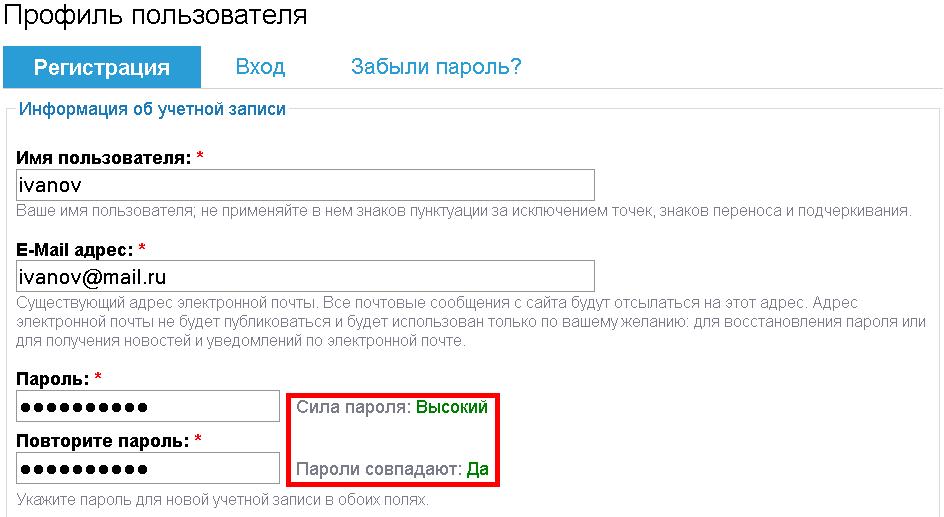944x517 pixels.
Task: Click the Укажите пароль hint text
Action: point(223,499)
